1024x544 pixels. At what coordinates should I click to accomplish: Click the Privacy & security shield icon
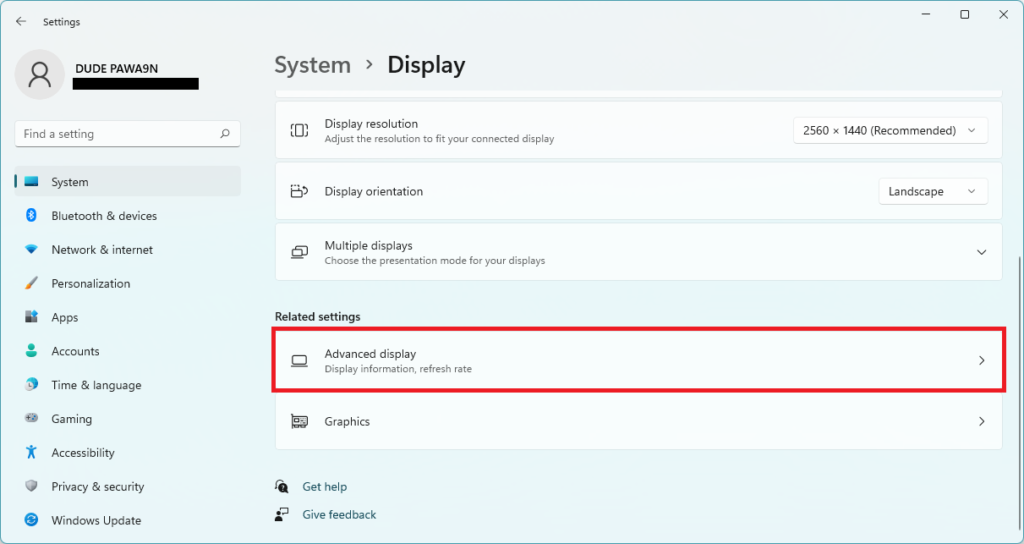point(31,487)
